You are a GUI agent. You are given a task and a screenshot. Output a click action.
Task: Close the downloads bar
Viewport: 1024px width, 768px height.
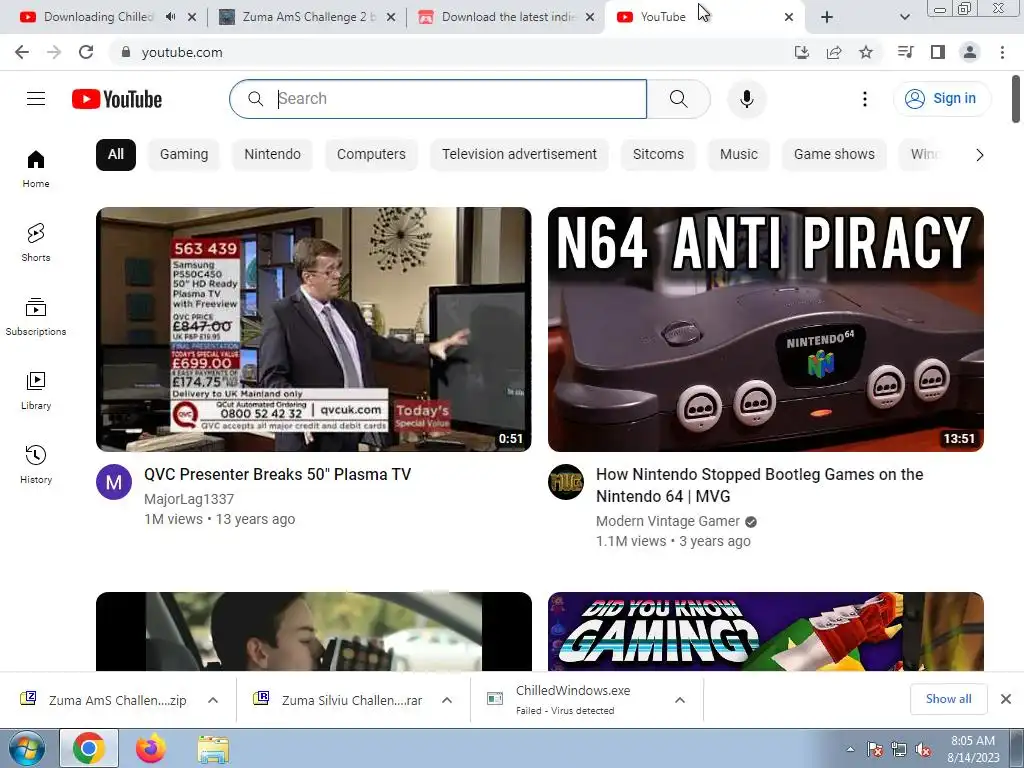(x=1006, y=699)
